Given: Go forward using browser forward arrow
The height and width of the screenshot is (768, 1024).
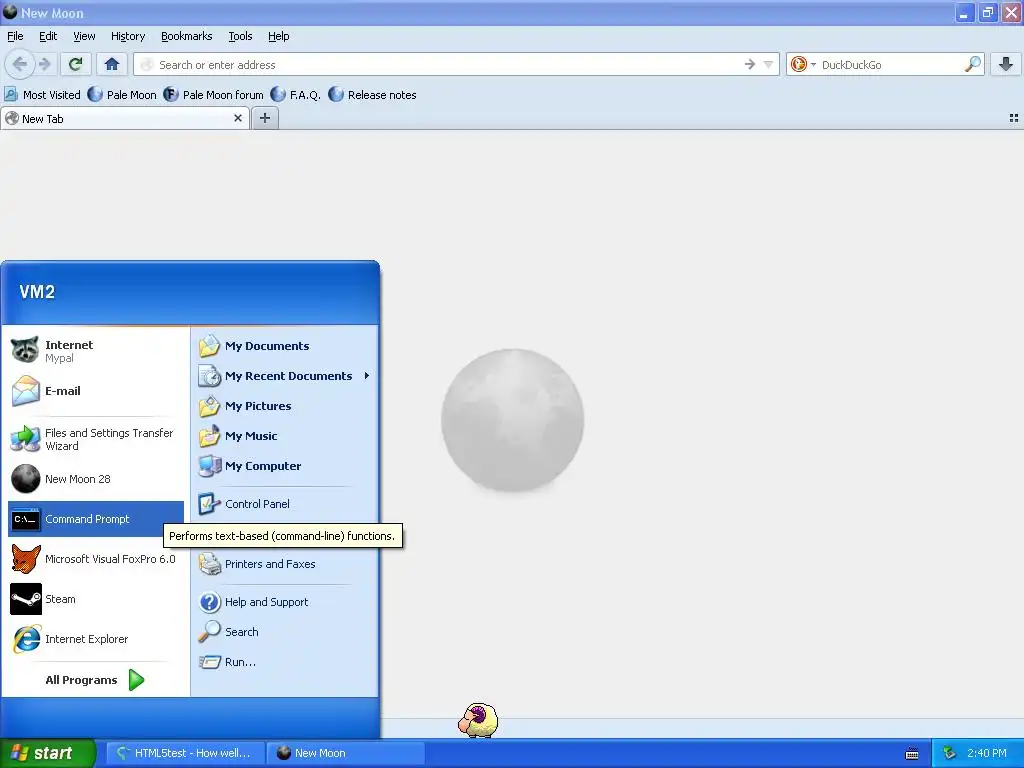Looking at the screenshot, I should (44, 64).
